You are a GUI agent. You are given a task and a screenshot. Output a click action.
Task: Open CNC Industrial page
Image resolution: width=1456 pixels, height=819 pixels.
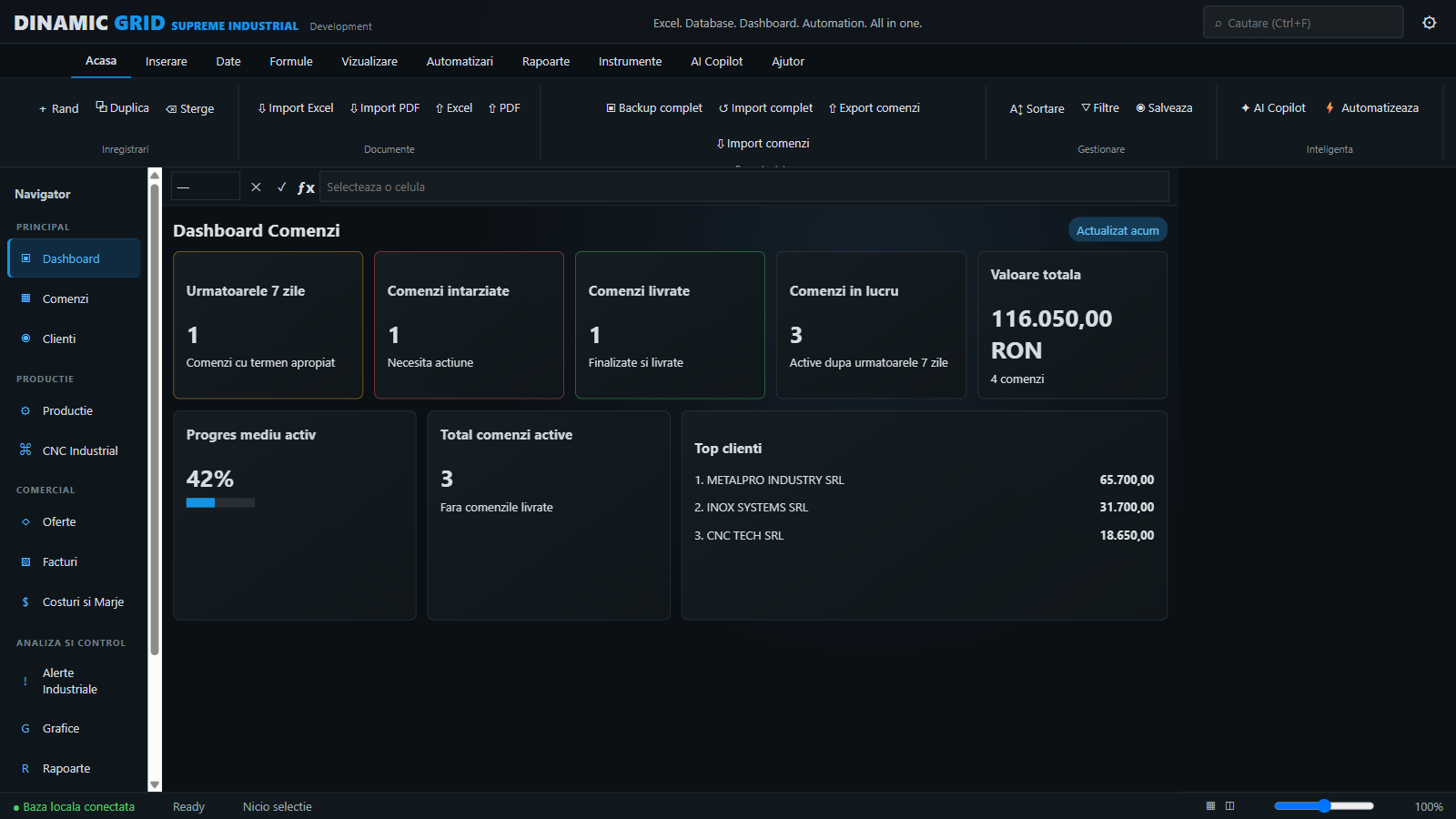pos(74,450)
